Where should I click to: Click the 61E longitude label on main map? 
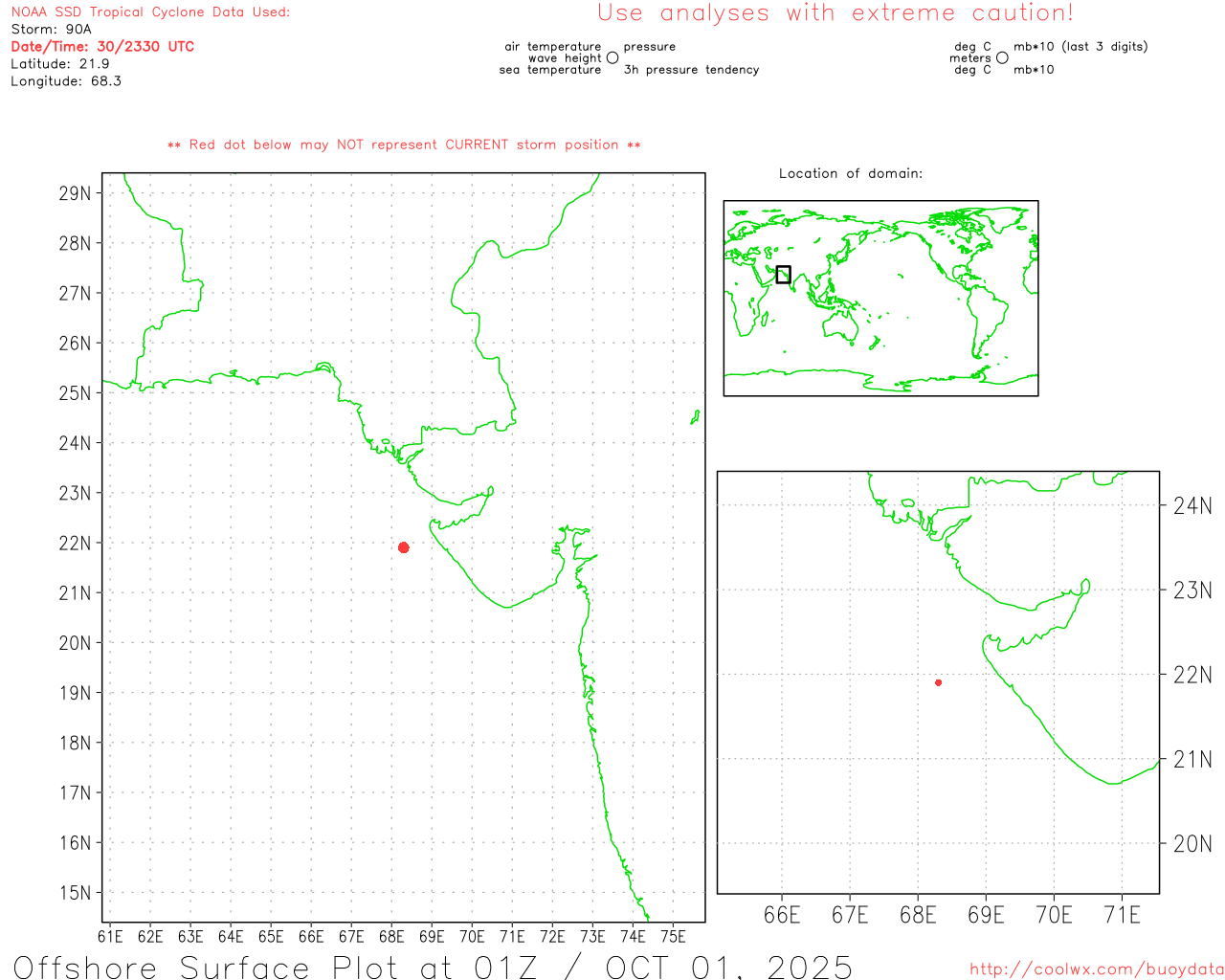point(110,937)
